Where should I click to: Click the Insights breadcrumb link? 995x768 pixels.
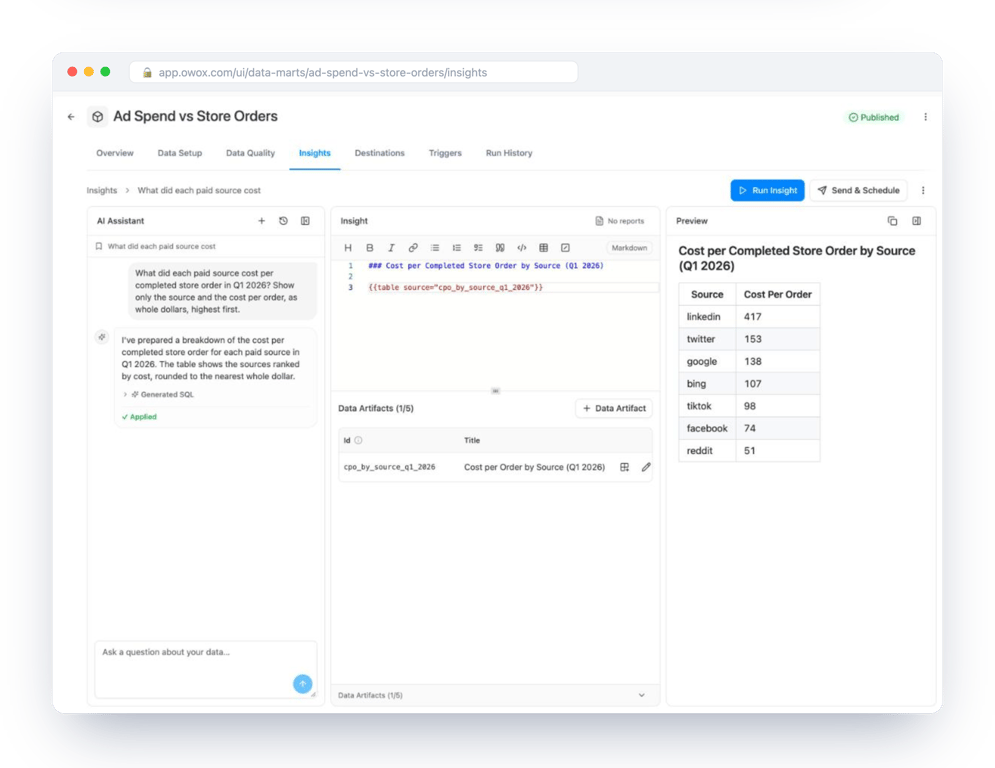coord(102,190)
